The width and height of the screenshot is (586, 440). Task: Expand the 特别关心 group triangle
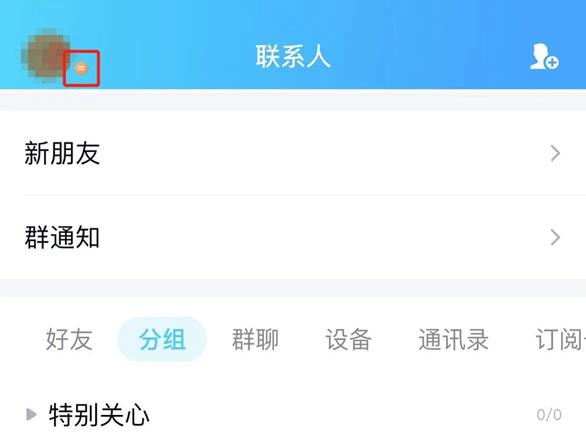coord(31,414)
